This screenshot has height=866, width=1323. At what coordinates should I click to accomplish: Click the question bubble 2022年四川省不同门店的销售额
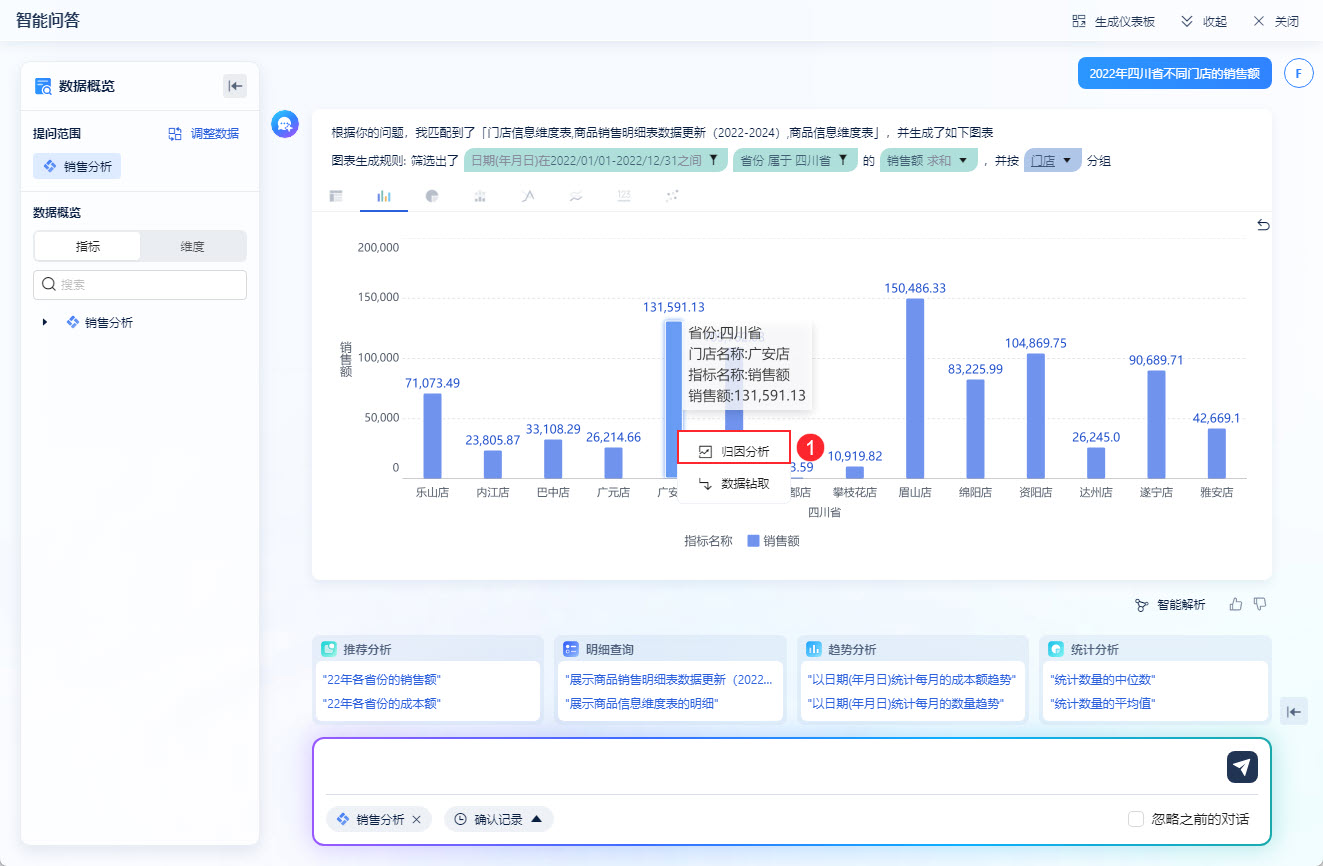[x=1175, y=73]
